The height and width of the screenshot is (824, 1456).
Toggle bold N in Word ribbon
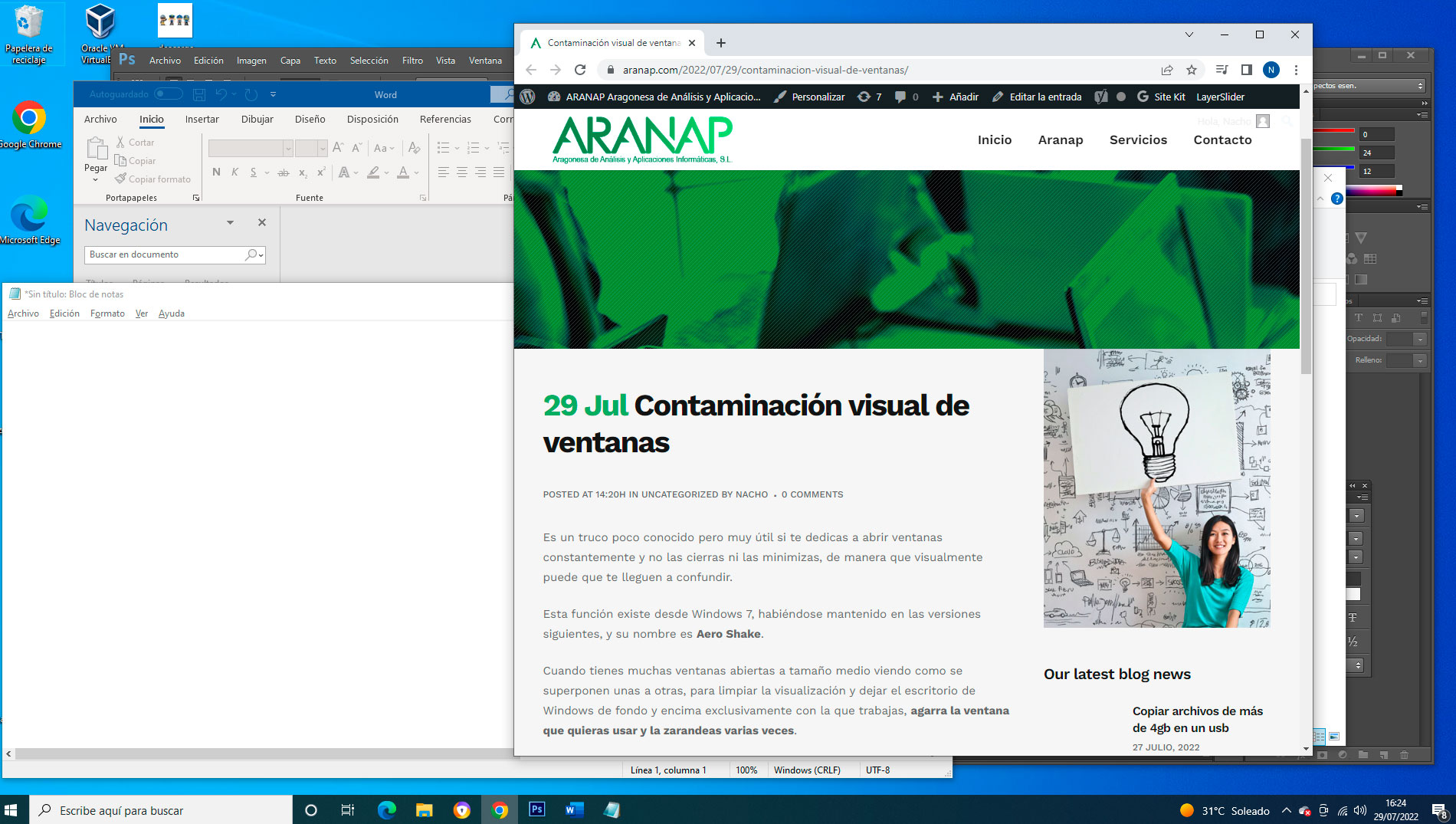click(216, 172)
